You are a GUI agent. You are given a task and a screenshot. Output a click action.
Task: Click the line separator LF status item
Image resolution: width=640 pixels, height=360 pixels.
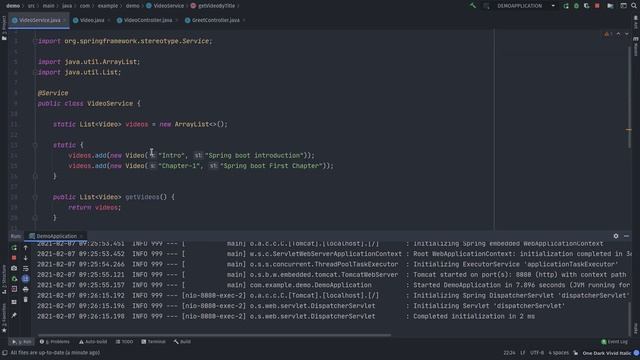[522, 353]
